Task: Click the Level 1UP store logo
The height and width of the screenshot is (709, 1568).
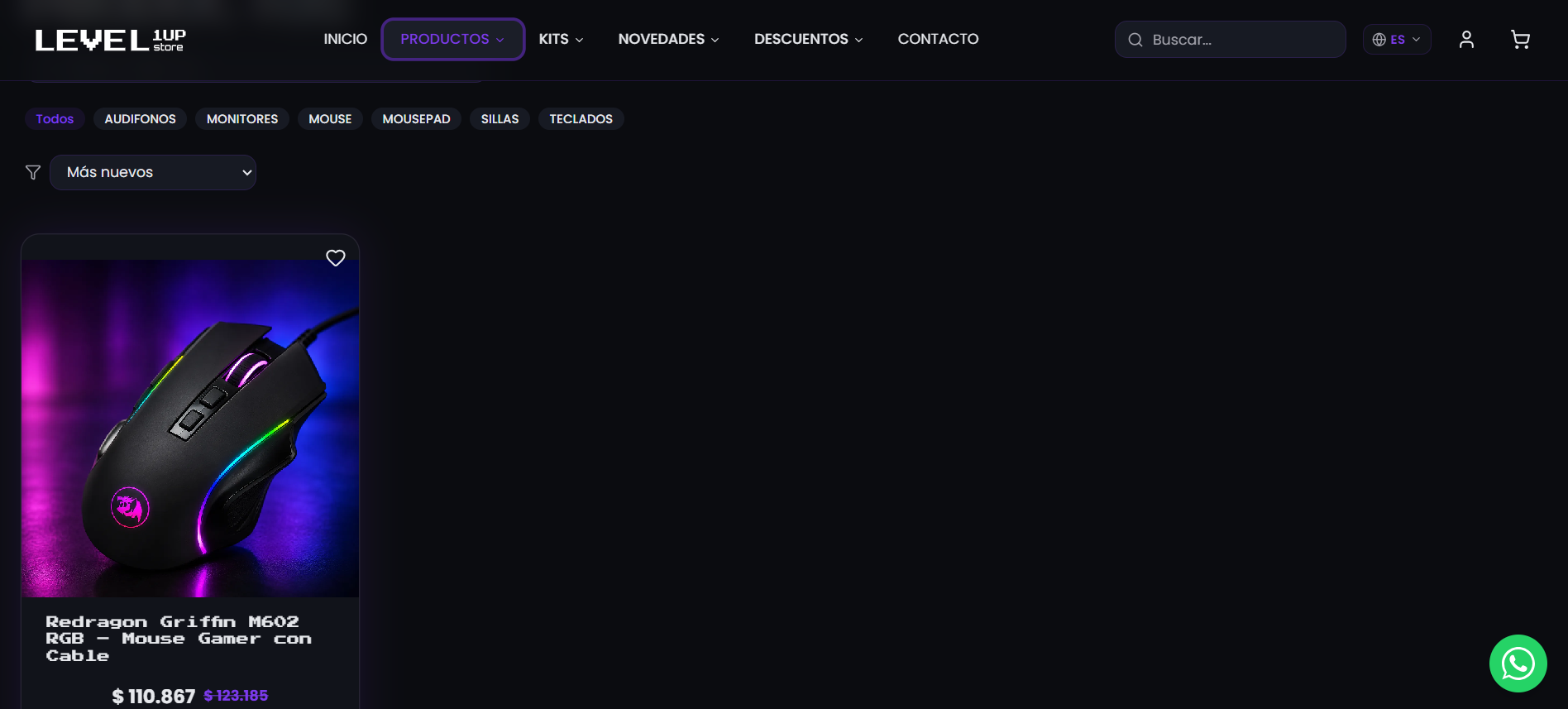Action: tap(111, 40)
